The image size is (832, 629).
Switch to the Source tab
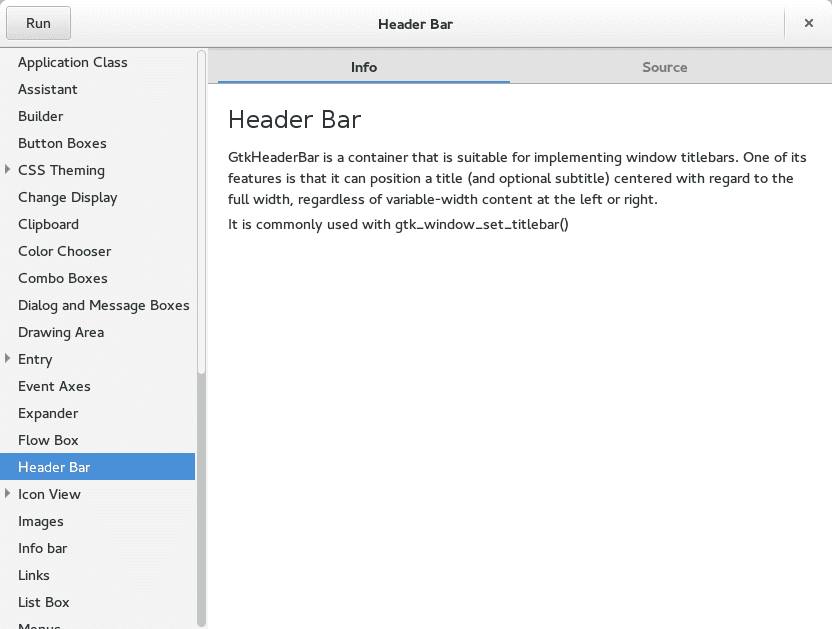pos(664,67)
